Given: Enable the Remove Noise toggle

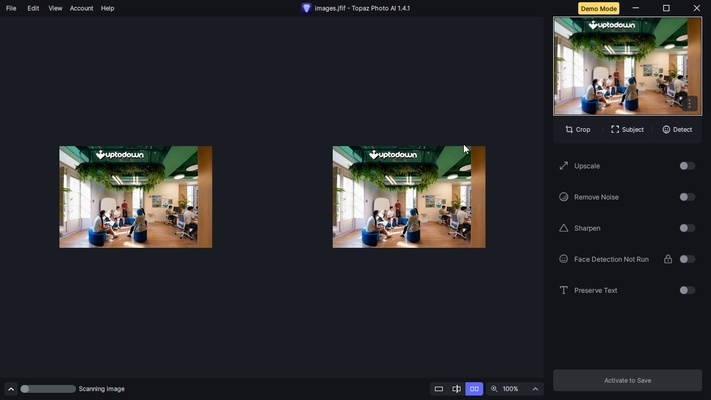Looking at the screenshot, I should pyautogui.click(x=687, y=197).
